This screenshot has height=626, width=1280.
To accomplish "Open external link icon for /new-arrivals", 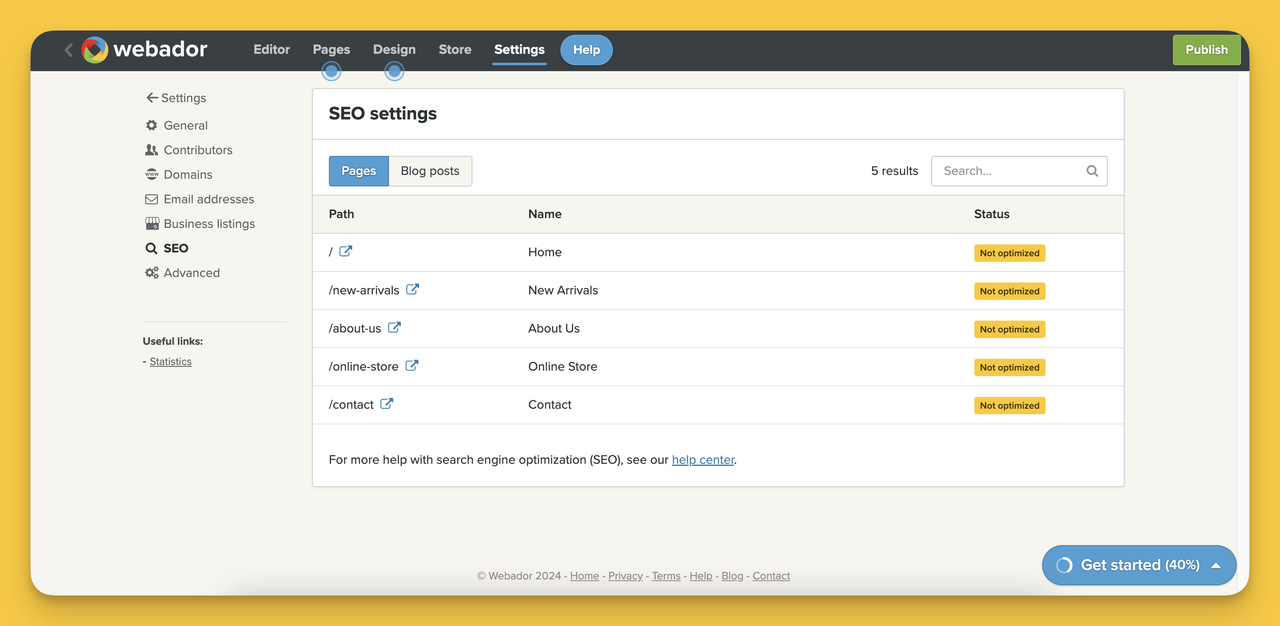I will [412, 290].
